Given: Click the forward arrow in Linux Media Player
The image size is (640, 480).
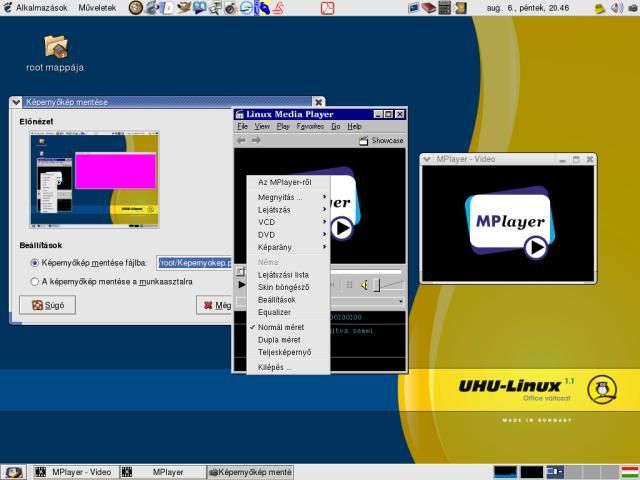Looking at the screenshot, I should coord(256,141).
